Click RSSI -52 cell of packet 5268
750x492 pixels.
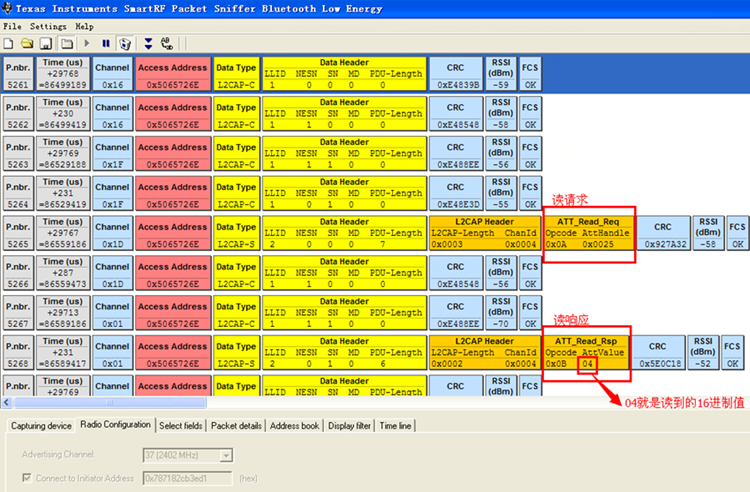[703, 352]
